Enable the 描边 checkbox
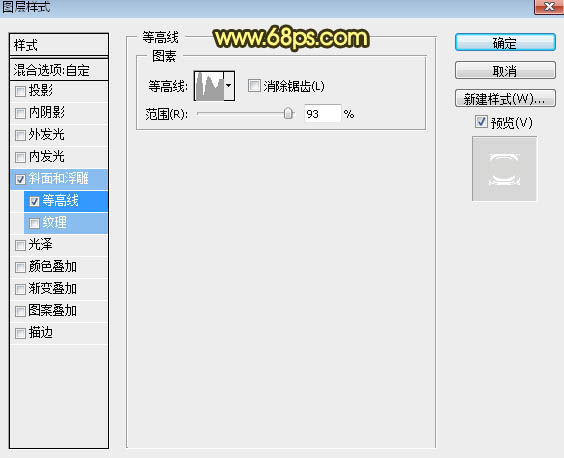Viewport: 564px width, 458px height. [x=20, y=333]
